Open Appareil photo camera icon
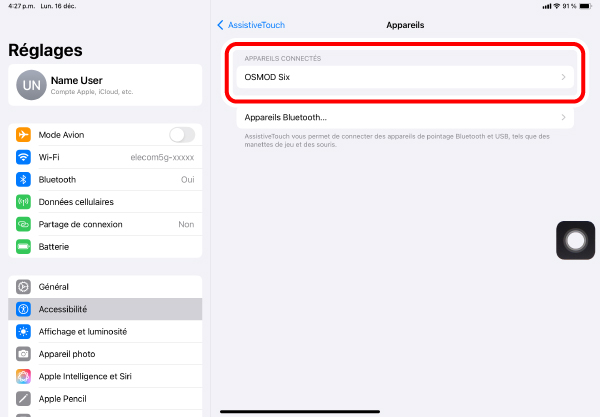The width and height of the screenshot is (600, 419). tap(23, 354)
